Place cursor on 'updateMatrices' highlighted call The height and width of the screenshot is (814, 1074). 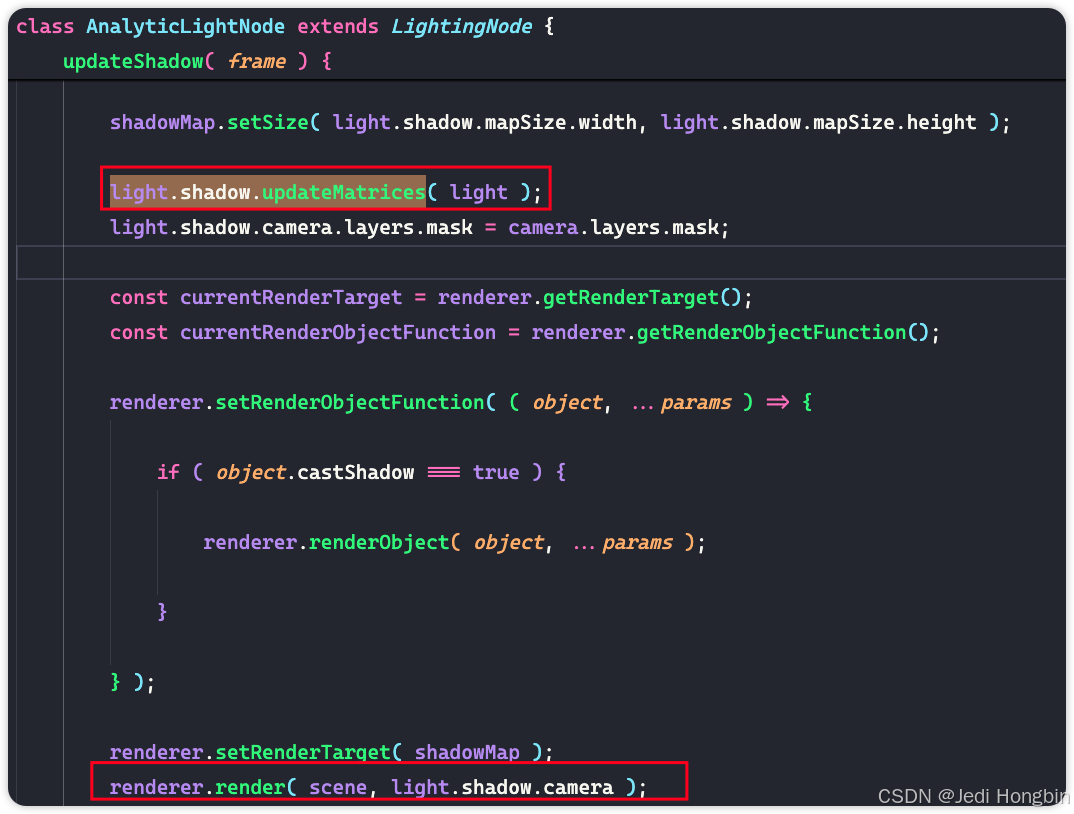click(344, 193)
